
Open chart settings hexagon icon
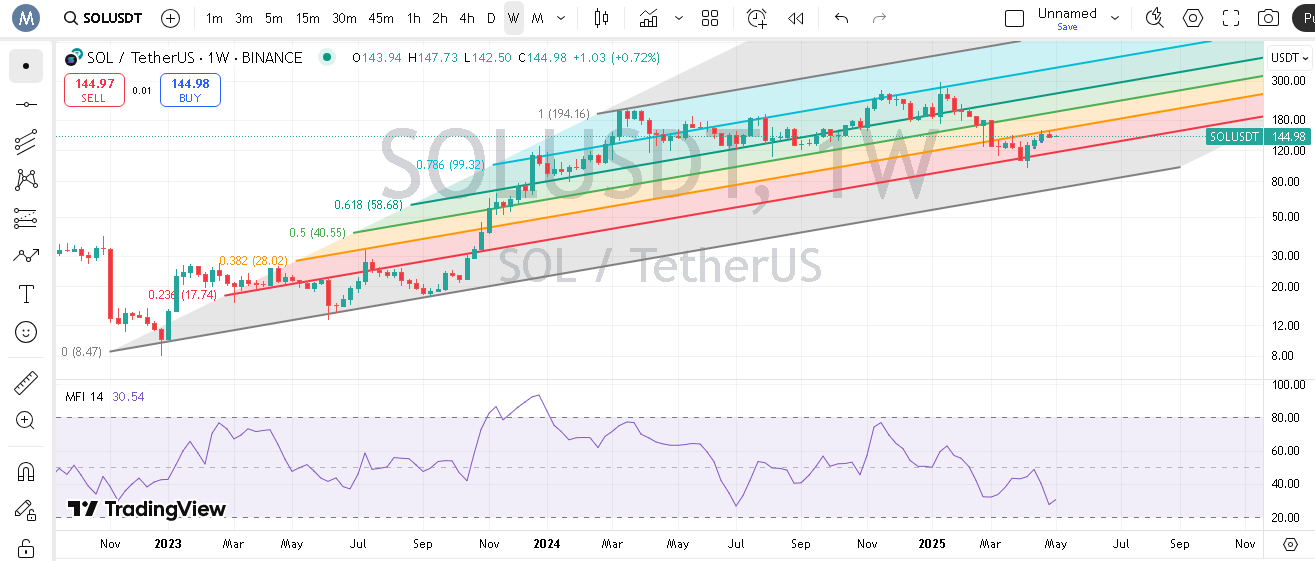[x=1193, y=18]
